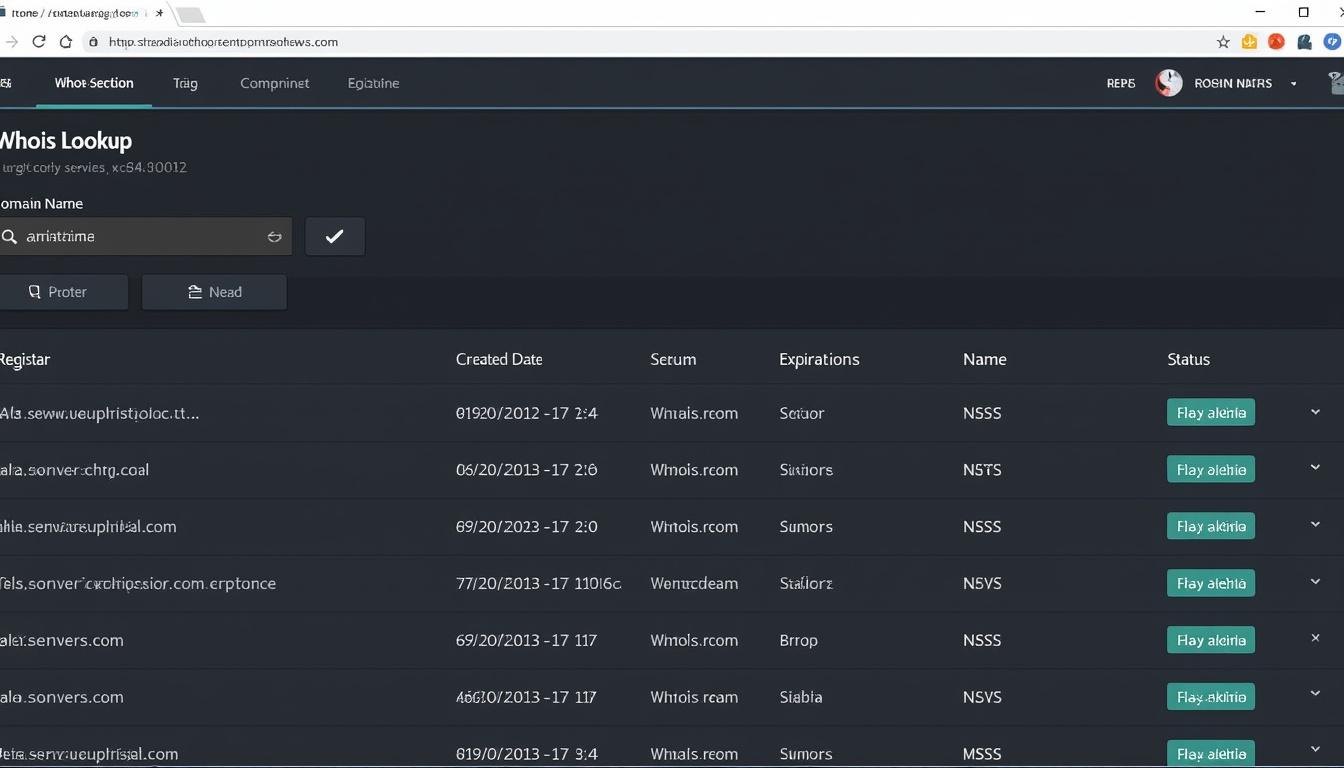Sort by the Created Date column header
The width and height of the screenshot is (1344, 768).
pos(499,359)
